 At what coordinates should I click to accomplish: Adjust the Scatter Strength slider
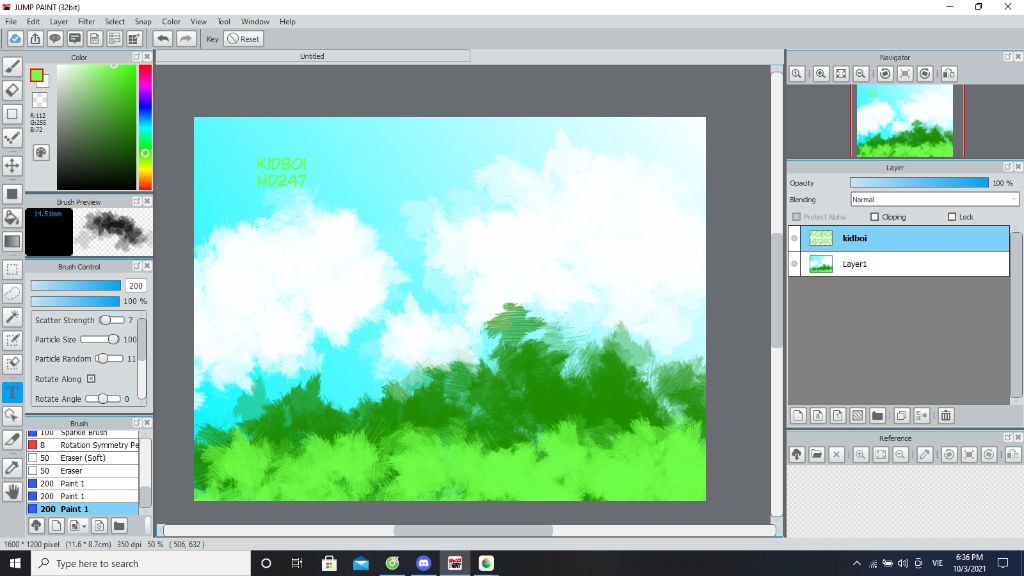tap(112, 320)
